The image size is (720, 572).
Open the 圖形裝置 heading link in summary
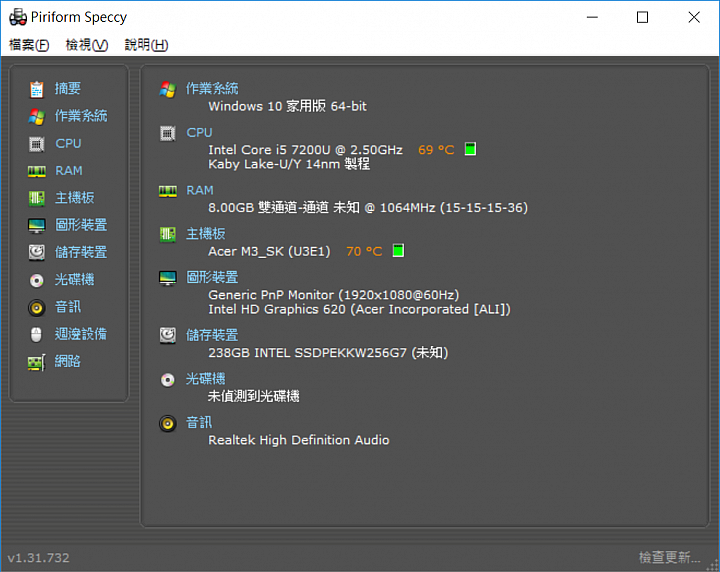click(x=212, y=277)
